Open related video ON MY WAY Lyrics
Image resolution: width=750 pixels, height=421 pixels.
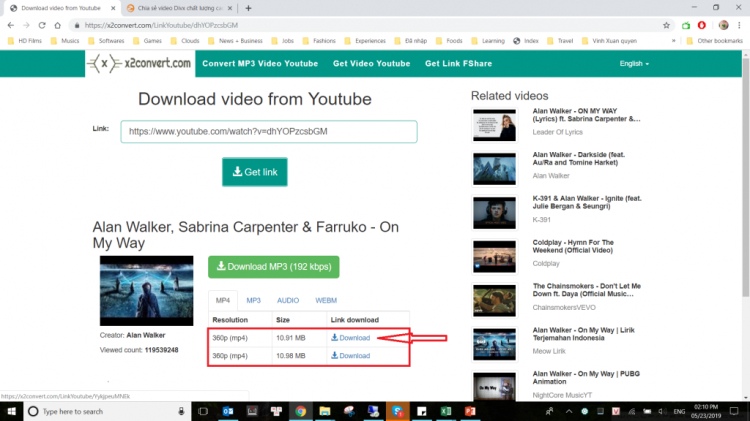[x=586, y=115]
